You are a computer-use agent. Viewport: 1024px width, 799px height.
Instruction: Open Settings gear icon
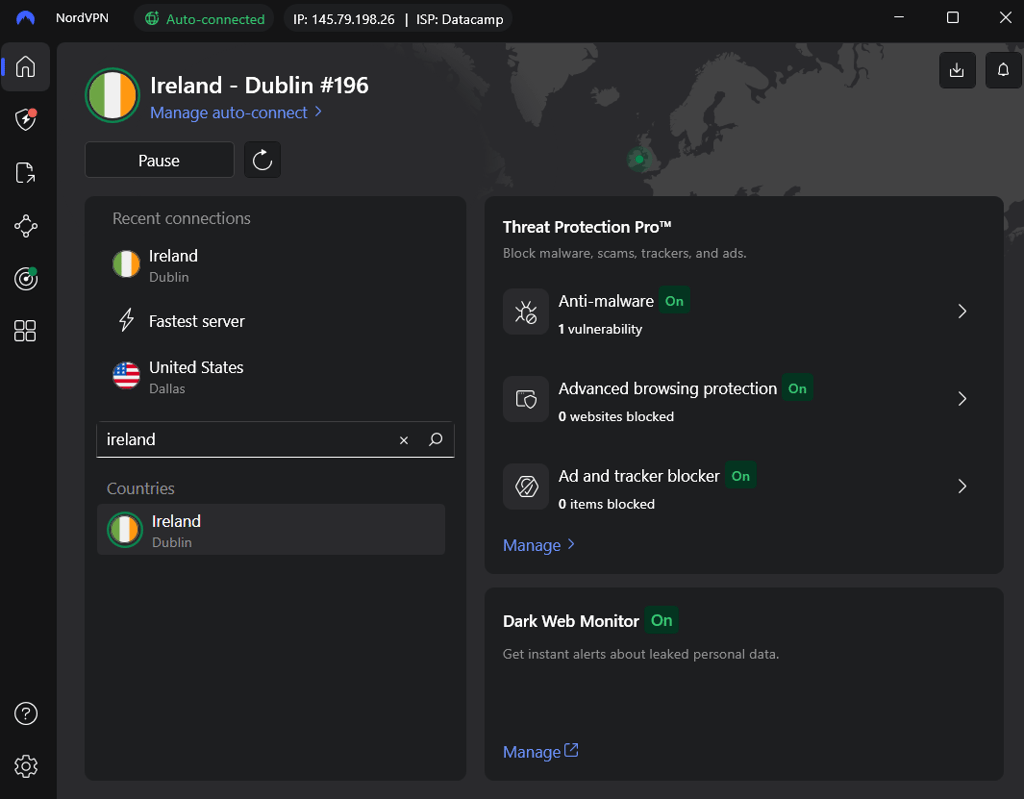(x=25, y=766)
